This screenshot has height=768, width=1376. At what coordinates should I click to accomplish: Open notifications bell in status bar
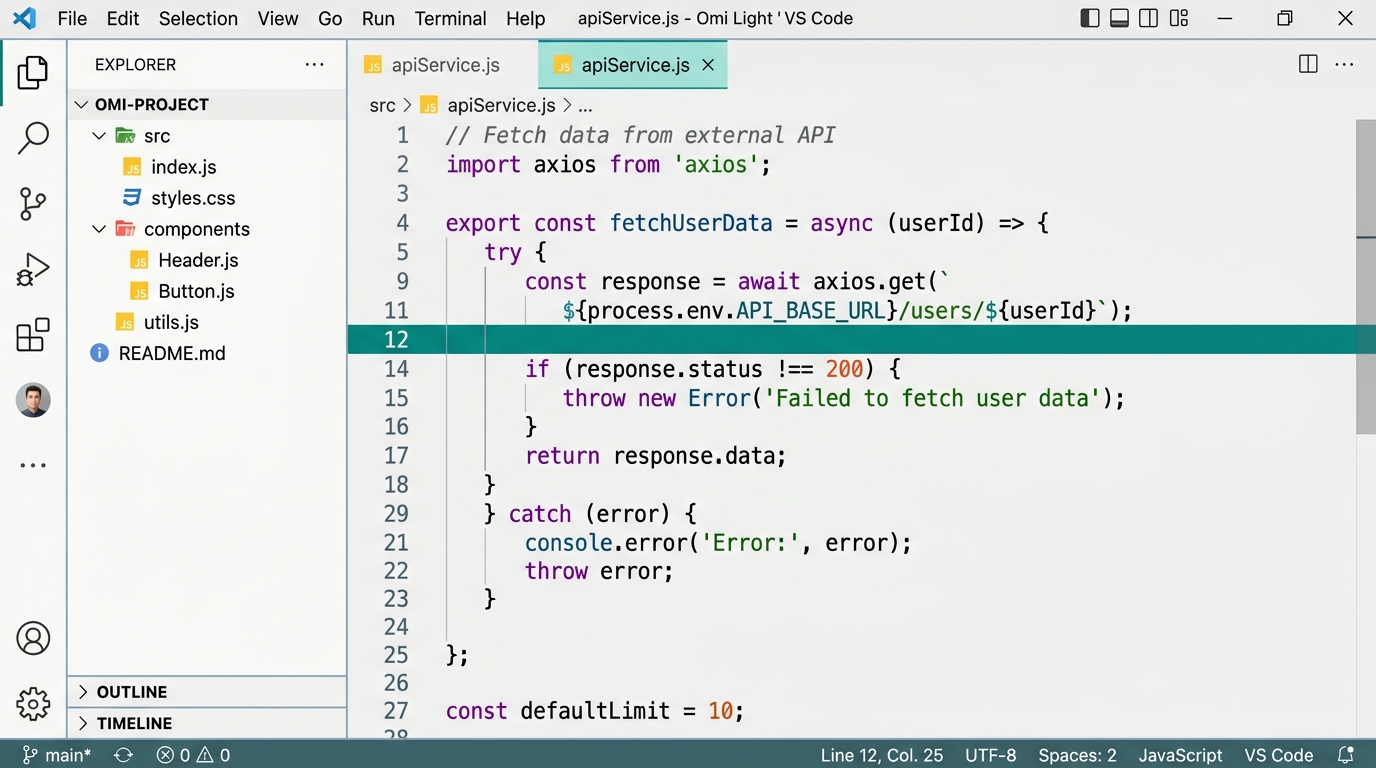click(1345, 755)
